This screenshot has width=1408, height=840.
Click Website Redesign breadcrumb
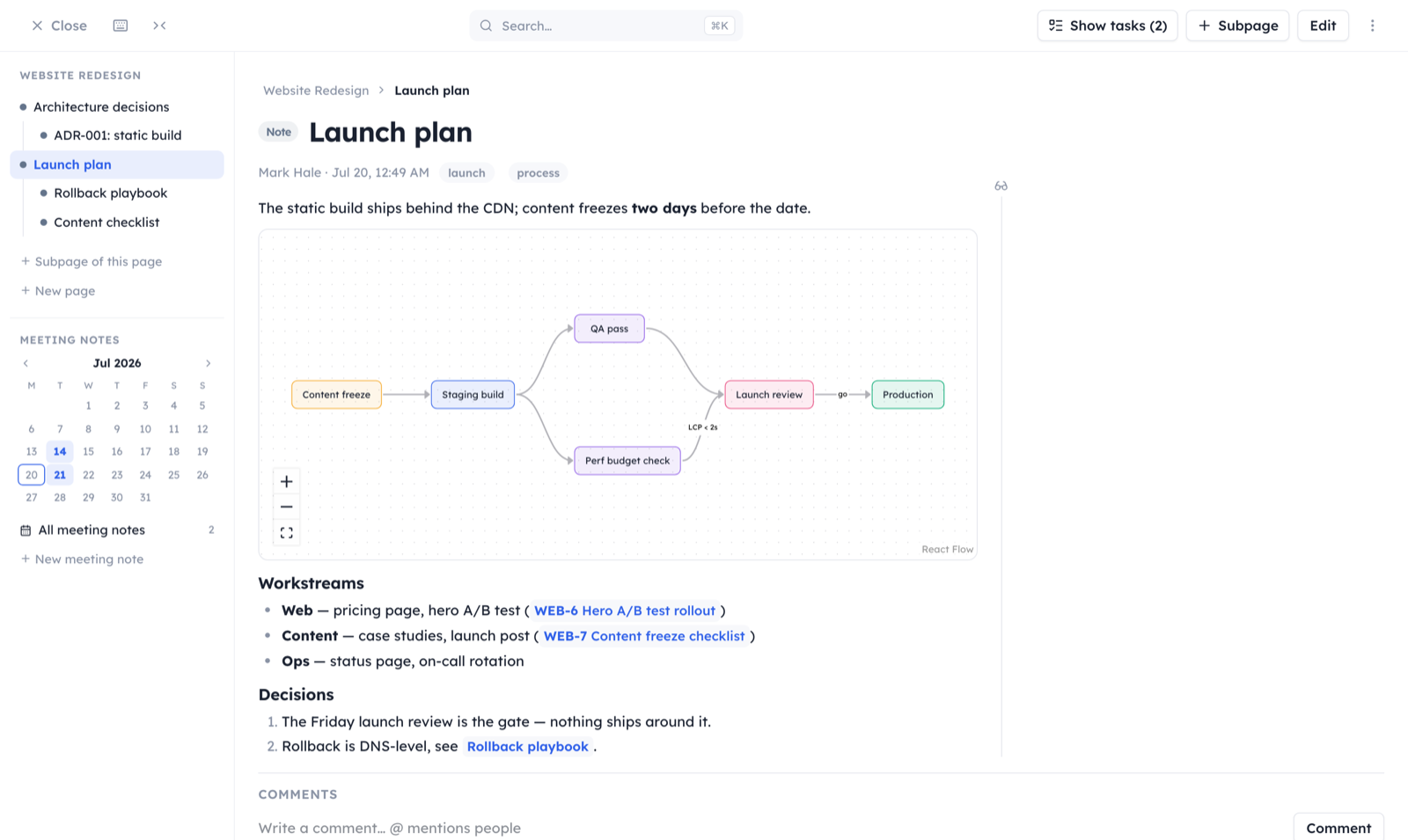316,91
